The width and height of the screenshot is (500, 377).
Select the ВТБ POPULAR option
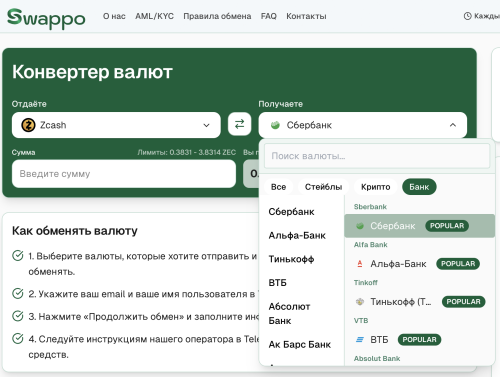[x=419, y=340]
